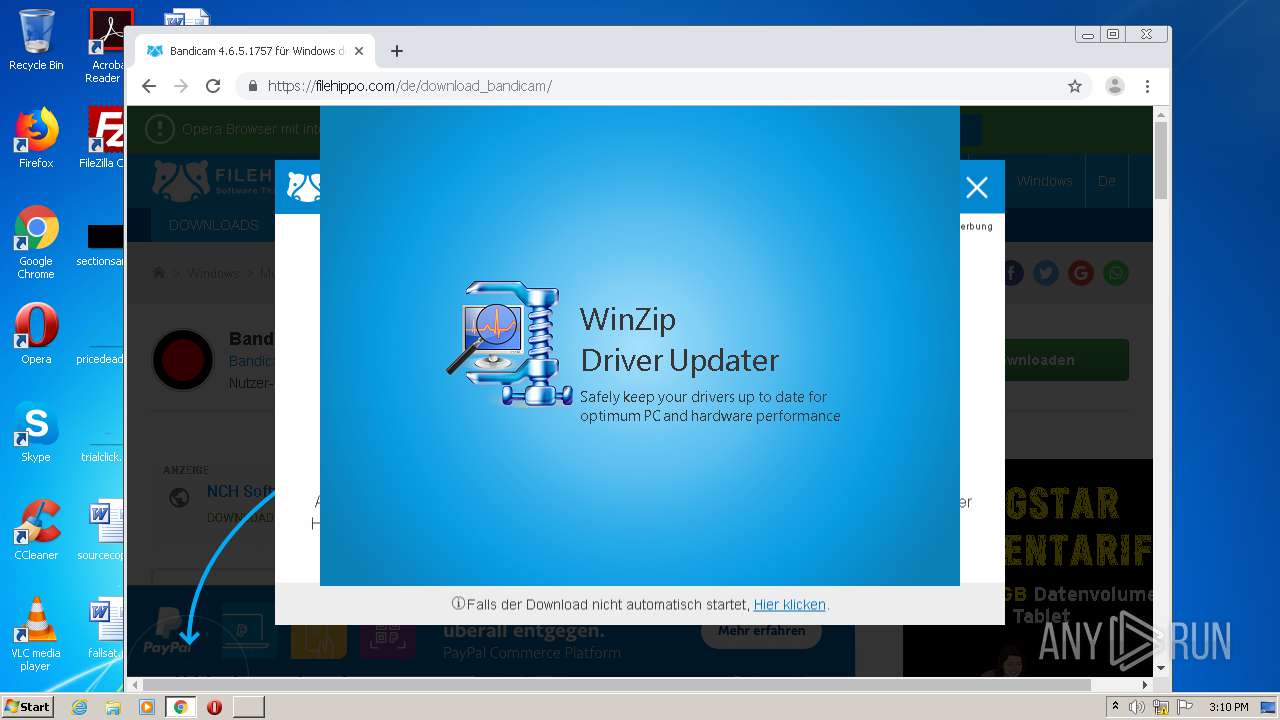The height and width of the screenshot is (720, 1280).
Task: Launch CCleaner desktop shortcut
Action: [x=36, y=530]
